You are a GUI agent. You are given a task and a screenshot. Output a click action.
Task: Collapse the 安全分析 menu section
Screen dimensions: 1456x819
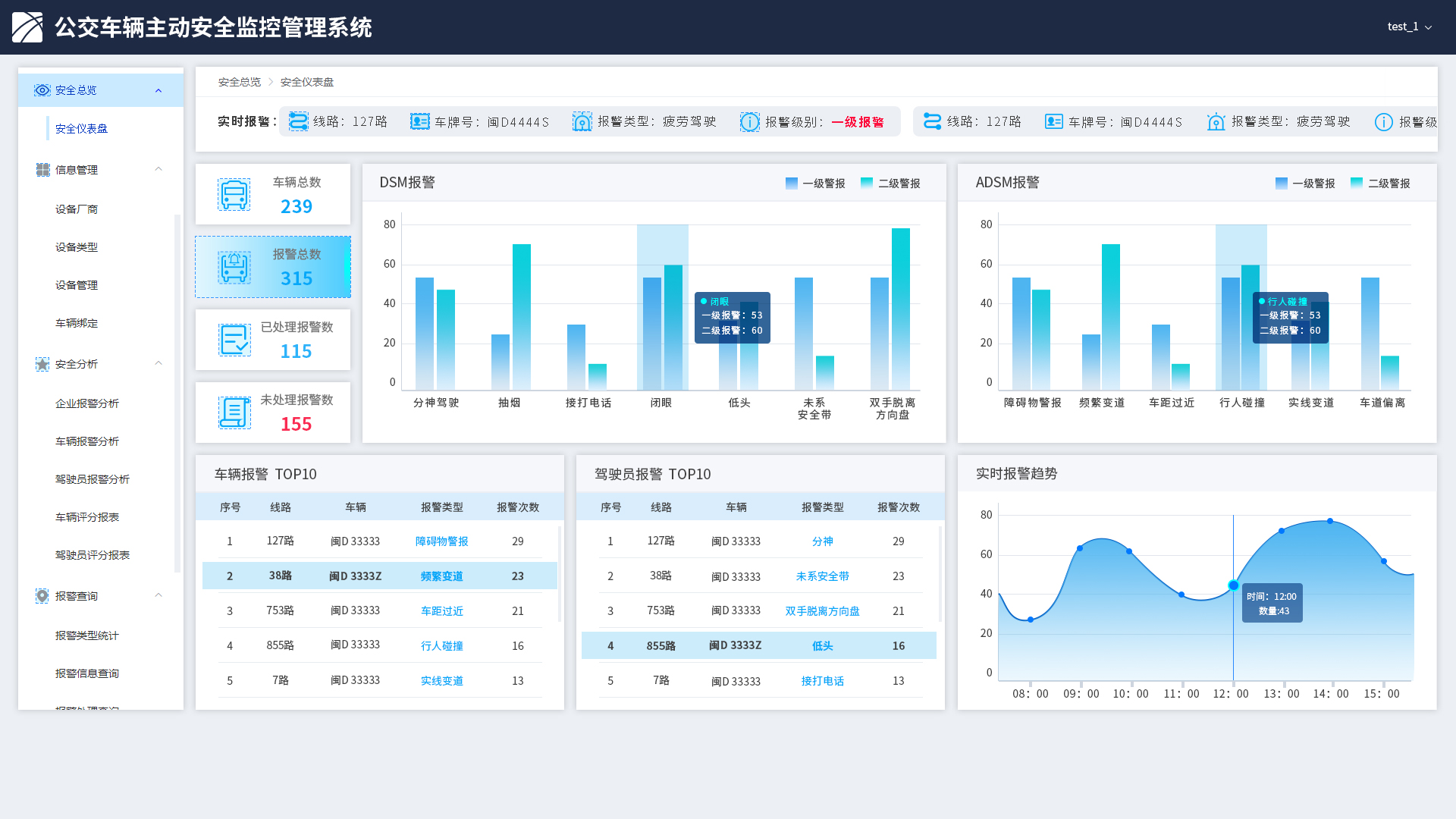pos(158,363)
